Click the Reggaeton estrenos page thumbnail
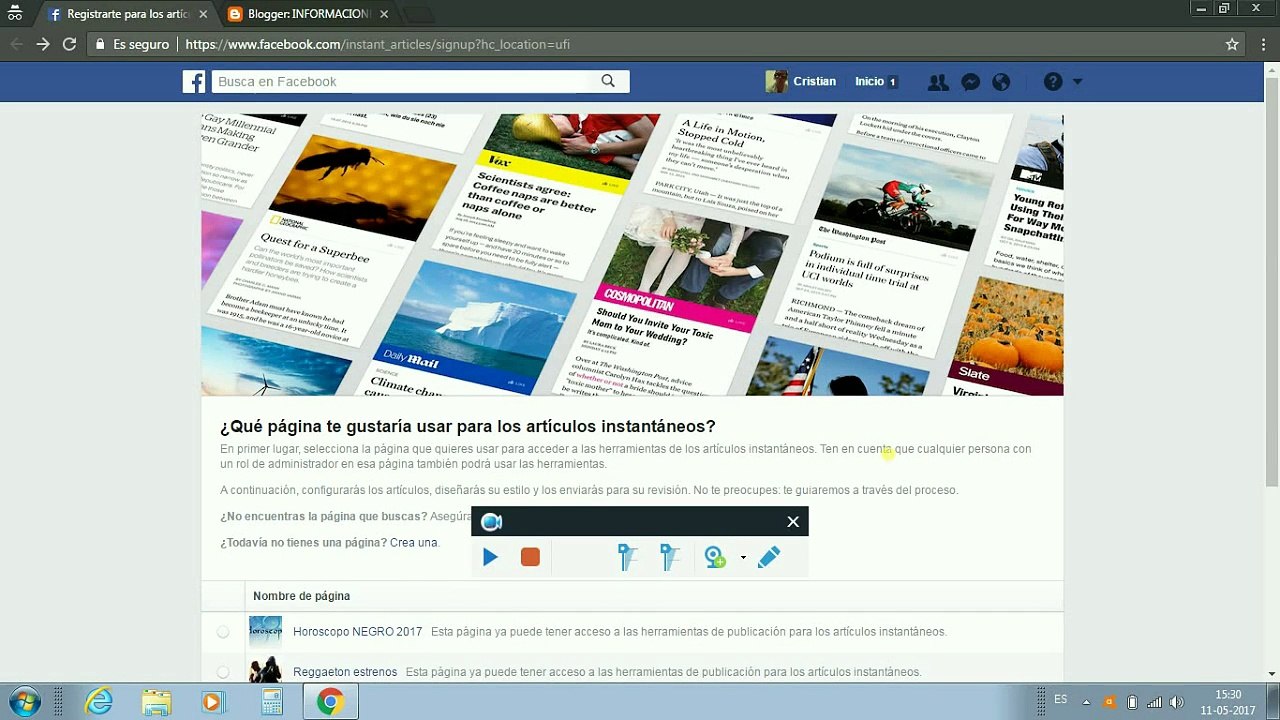 pos(265,670)
